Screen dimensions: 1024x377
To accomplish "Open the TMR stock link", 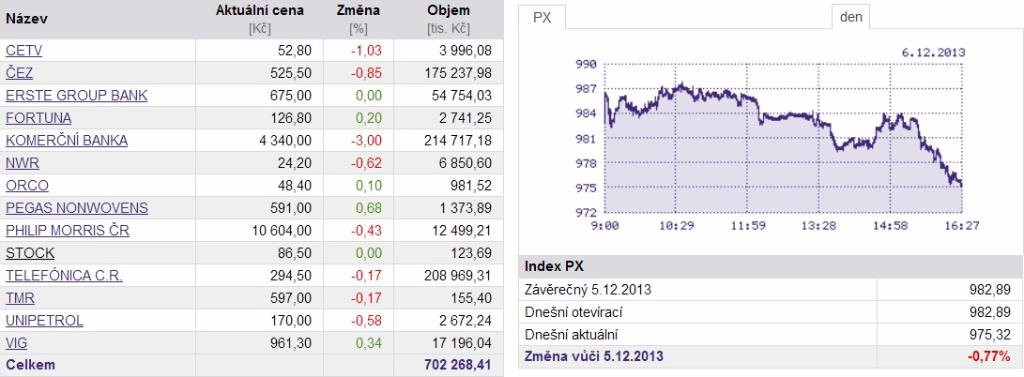I will coord(20,299).
